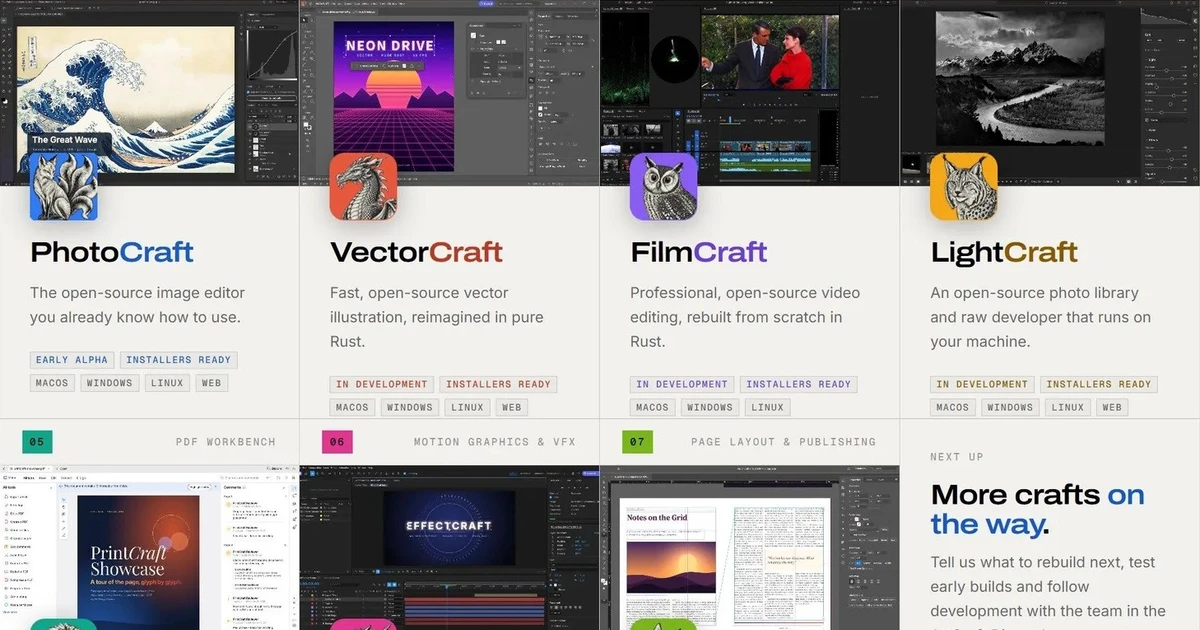Click 'Tell us what to rebuild next' paragraph
The height and width of the screenshot is (630, 1200).
coord(1048,590)
